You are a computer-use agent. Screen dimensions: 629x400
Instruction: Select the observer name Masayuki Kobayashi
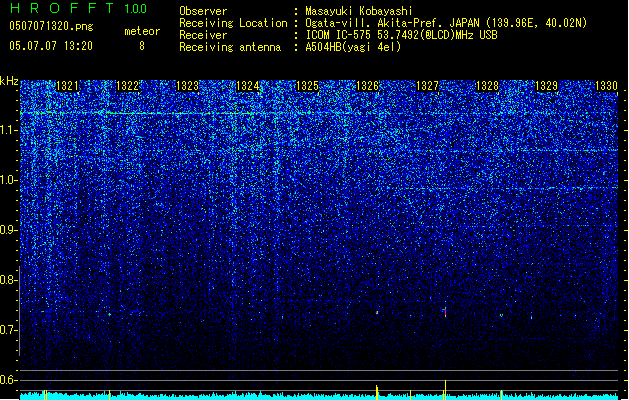[359, 11]
